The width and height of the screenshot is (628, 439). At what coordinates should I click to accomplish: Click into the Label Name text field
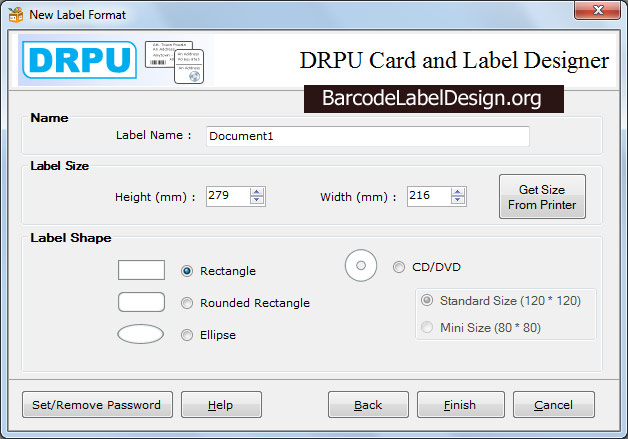368,136
